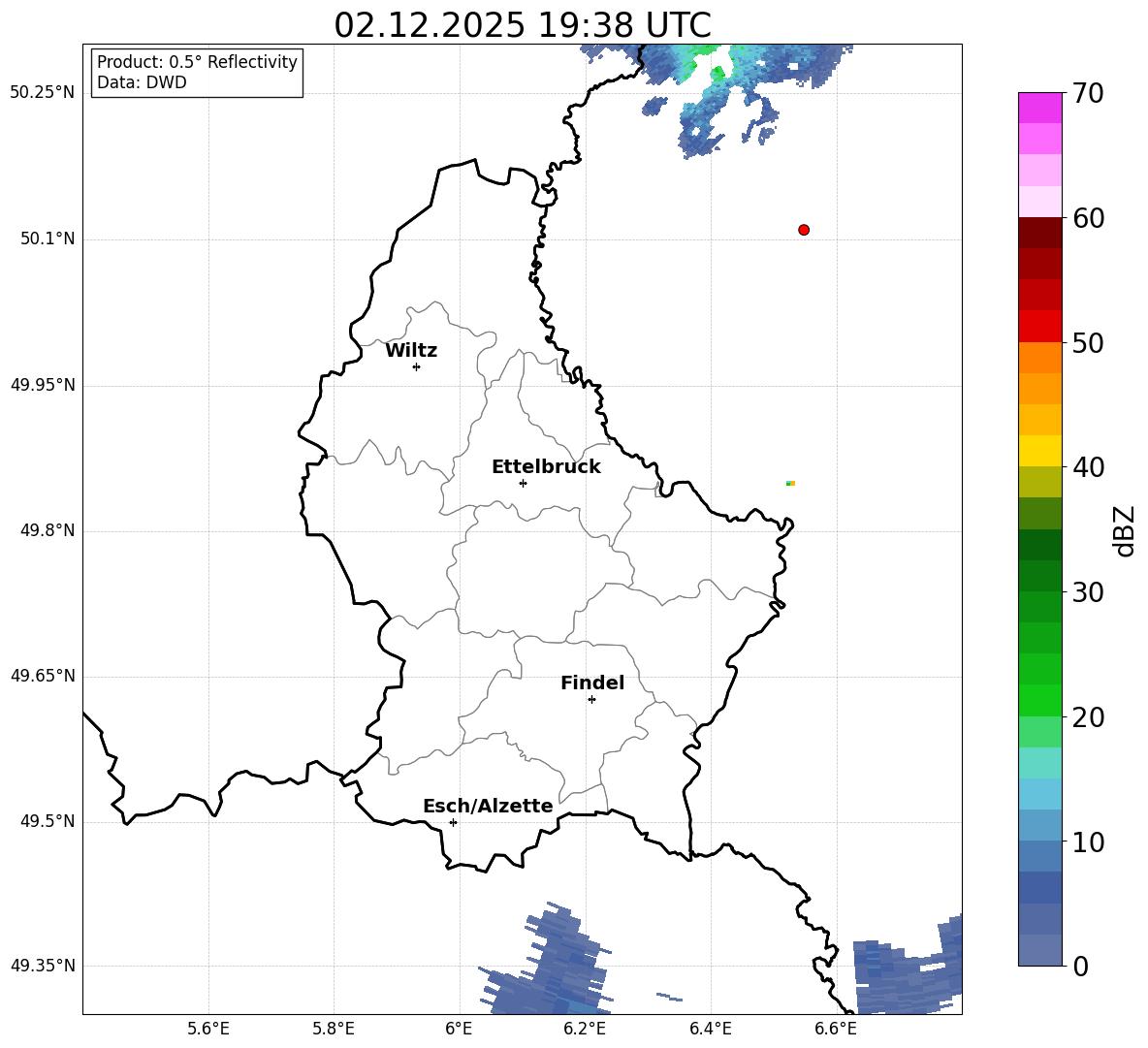Click the 50.25°N latitude label
This screenshot has height=1048, width=1148.
coord(43,93)
